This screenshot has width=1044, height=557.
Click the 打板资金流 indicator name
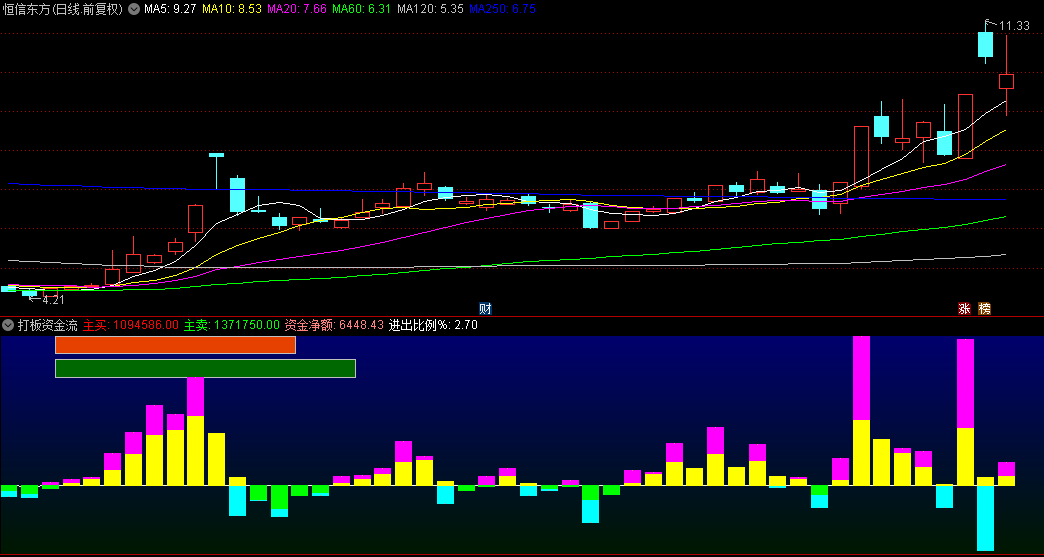(47, 325)
